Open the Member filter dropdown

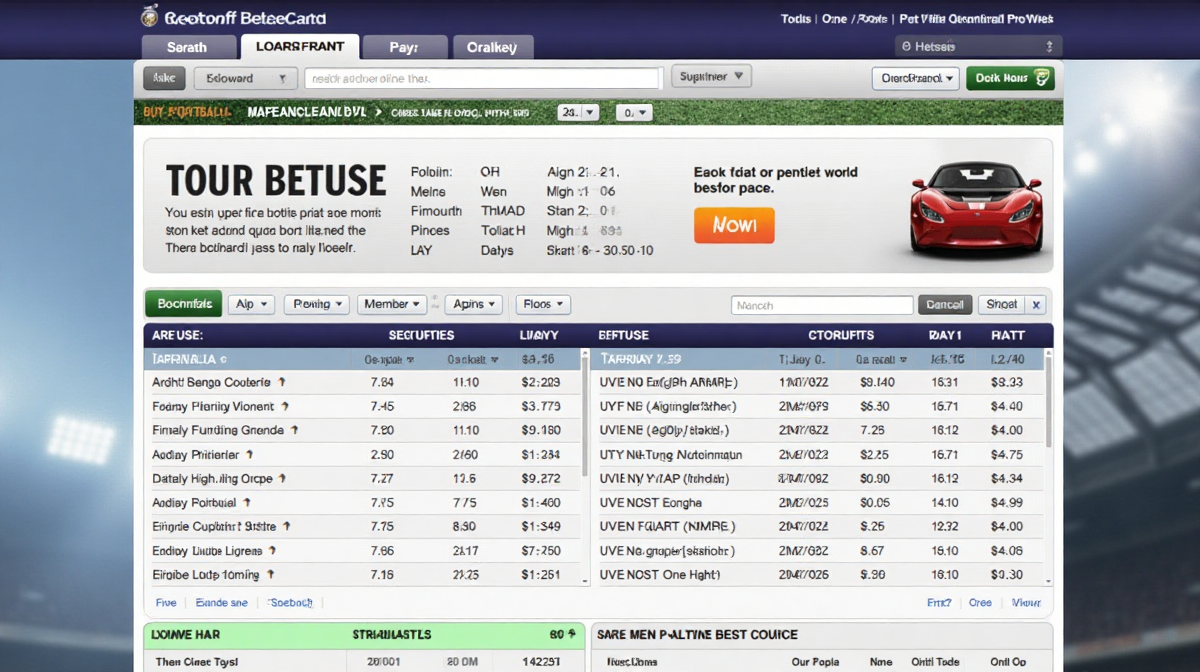coord(391,305)
